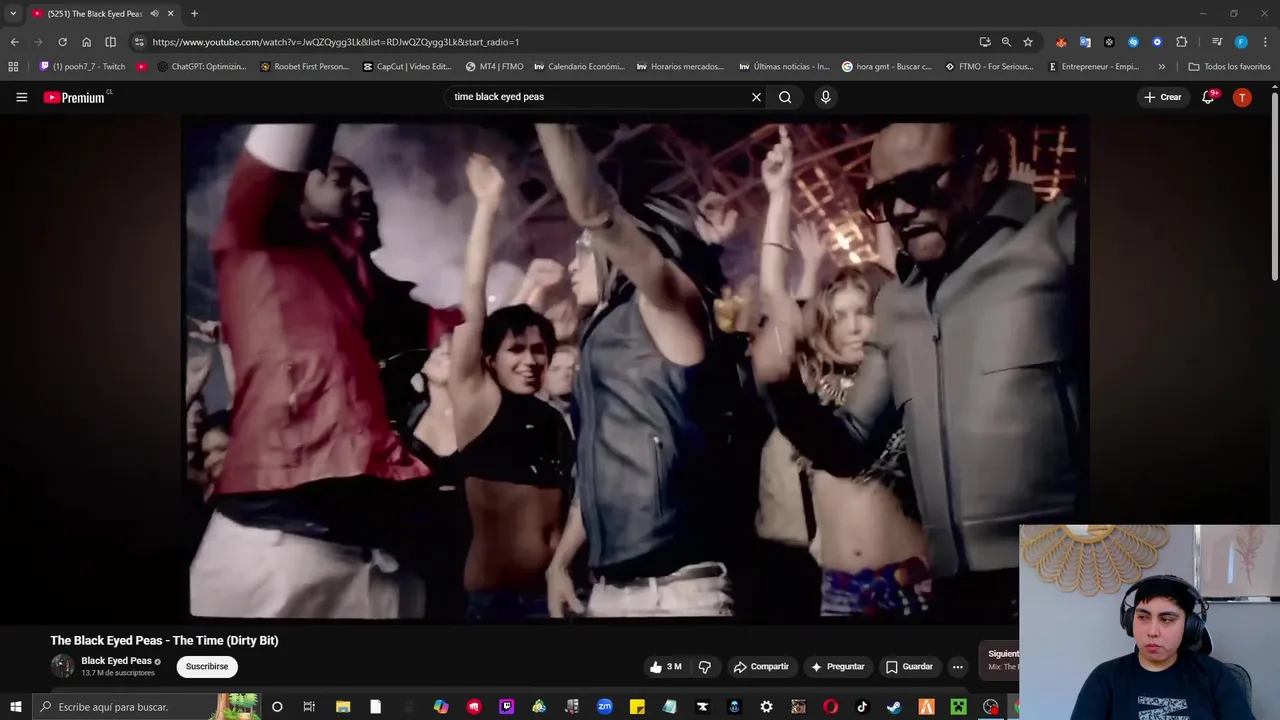Screen dimensions: 1280x720
Task: Open Twitch from the taskbar
Action: click(x=507, y=707)
